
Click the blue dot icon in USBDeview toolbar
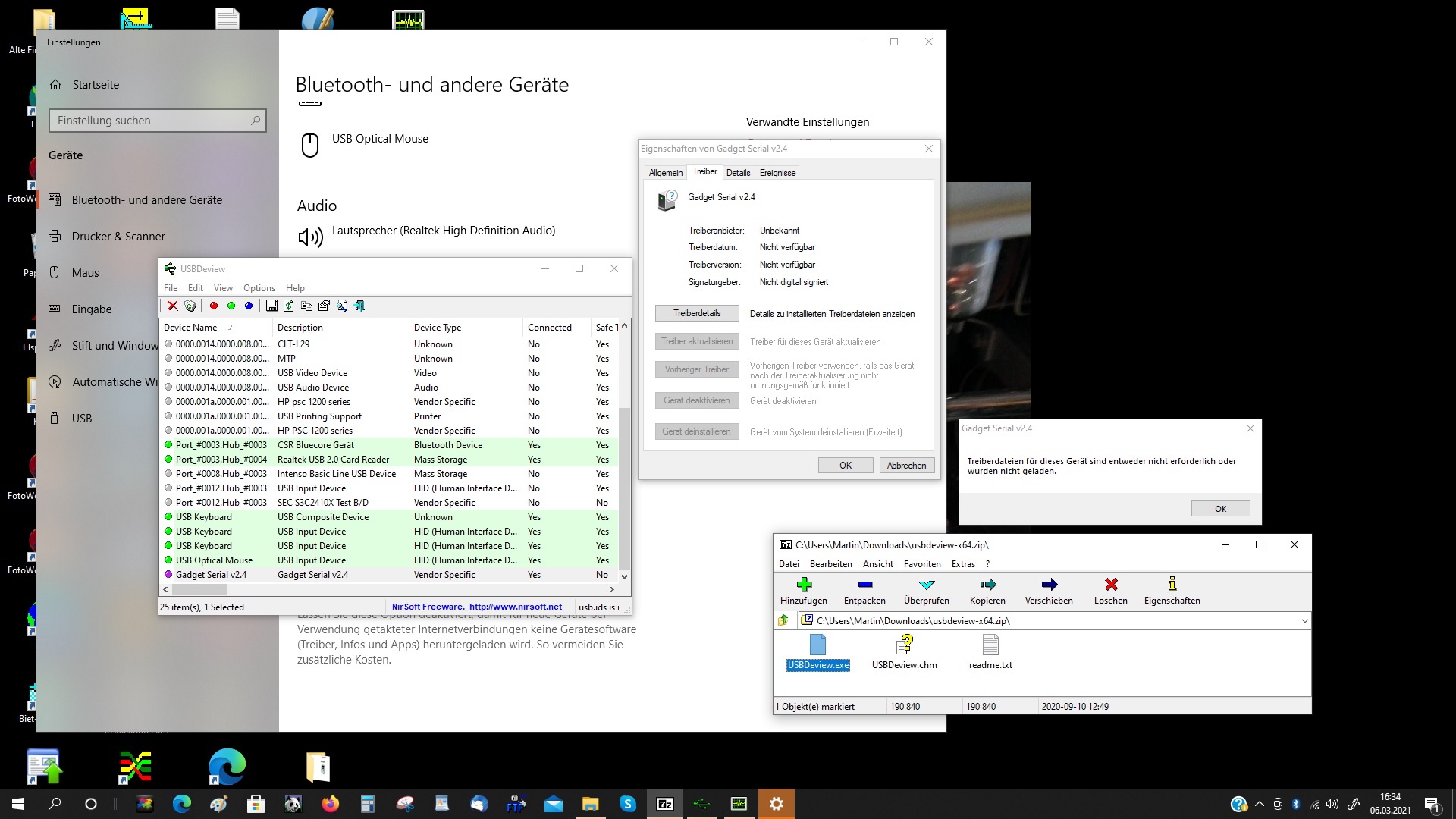point(249,306)
